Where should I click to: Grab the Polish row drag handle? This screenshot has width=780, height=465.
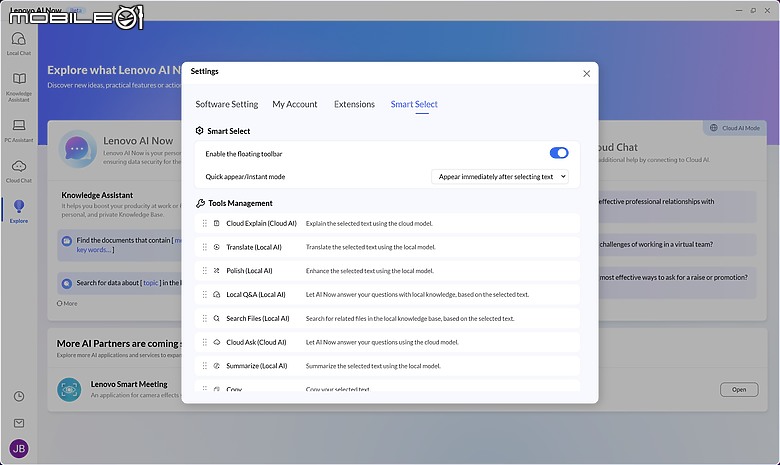click(204, 271)
